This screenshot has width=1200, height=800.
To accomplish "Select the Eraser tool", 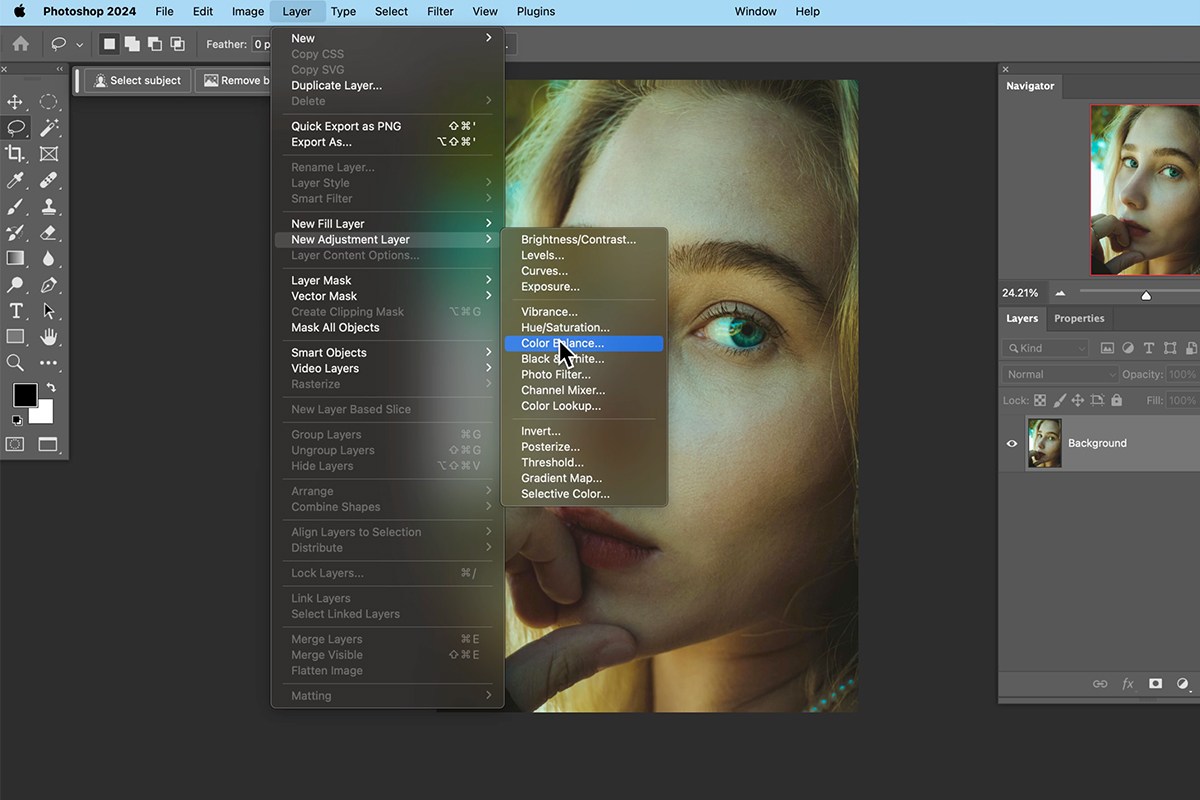I will 48,232.
